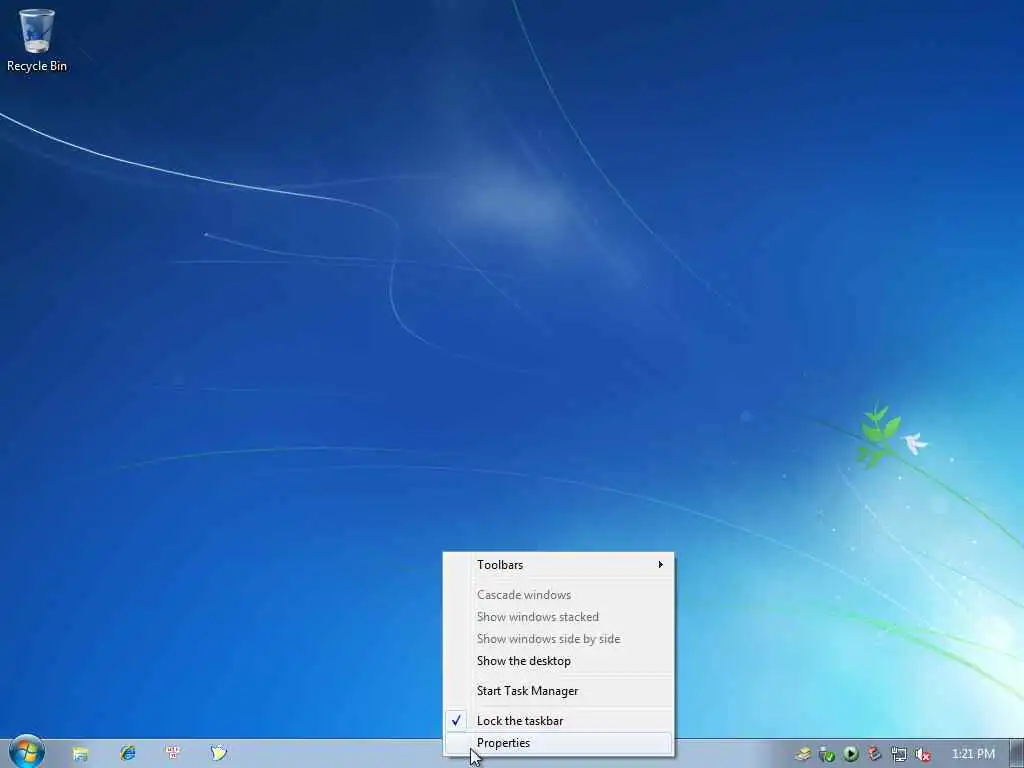
Task: Click the red and blue stacked tray icon
Action: pos(874,754)
